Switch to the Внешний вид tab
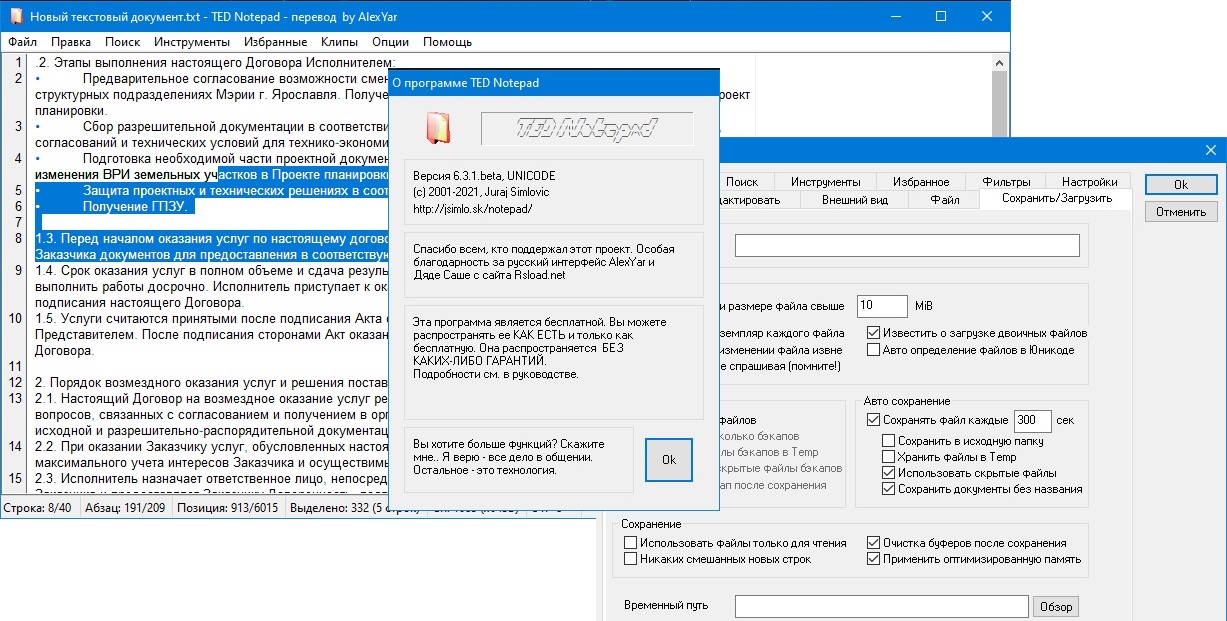Image resolution: width=1227 pixels, height=621 pixels. pos(855,200)
